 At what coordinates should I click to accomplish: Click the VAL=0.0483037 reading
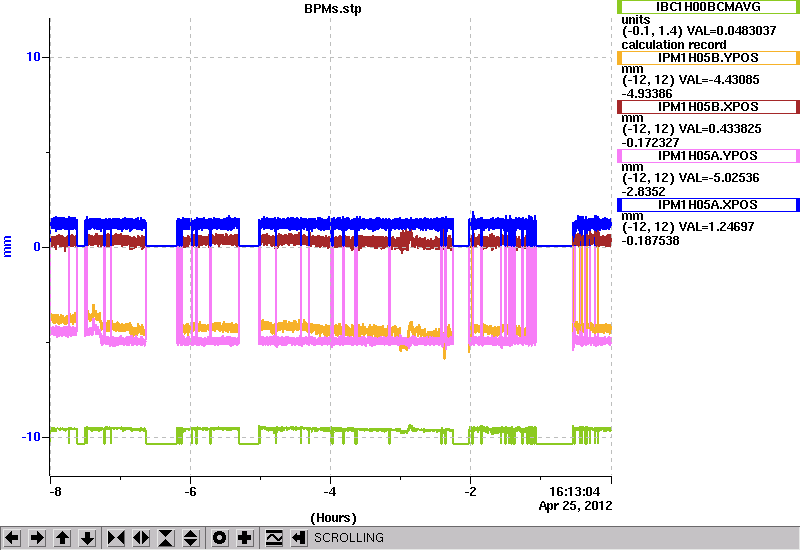[732, 31]
